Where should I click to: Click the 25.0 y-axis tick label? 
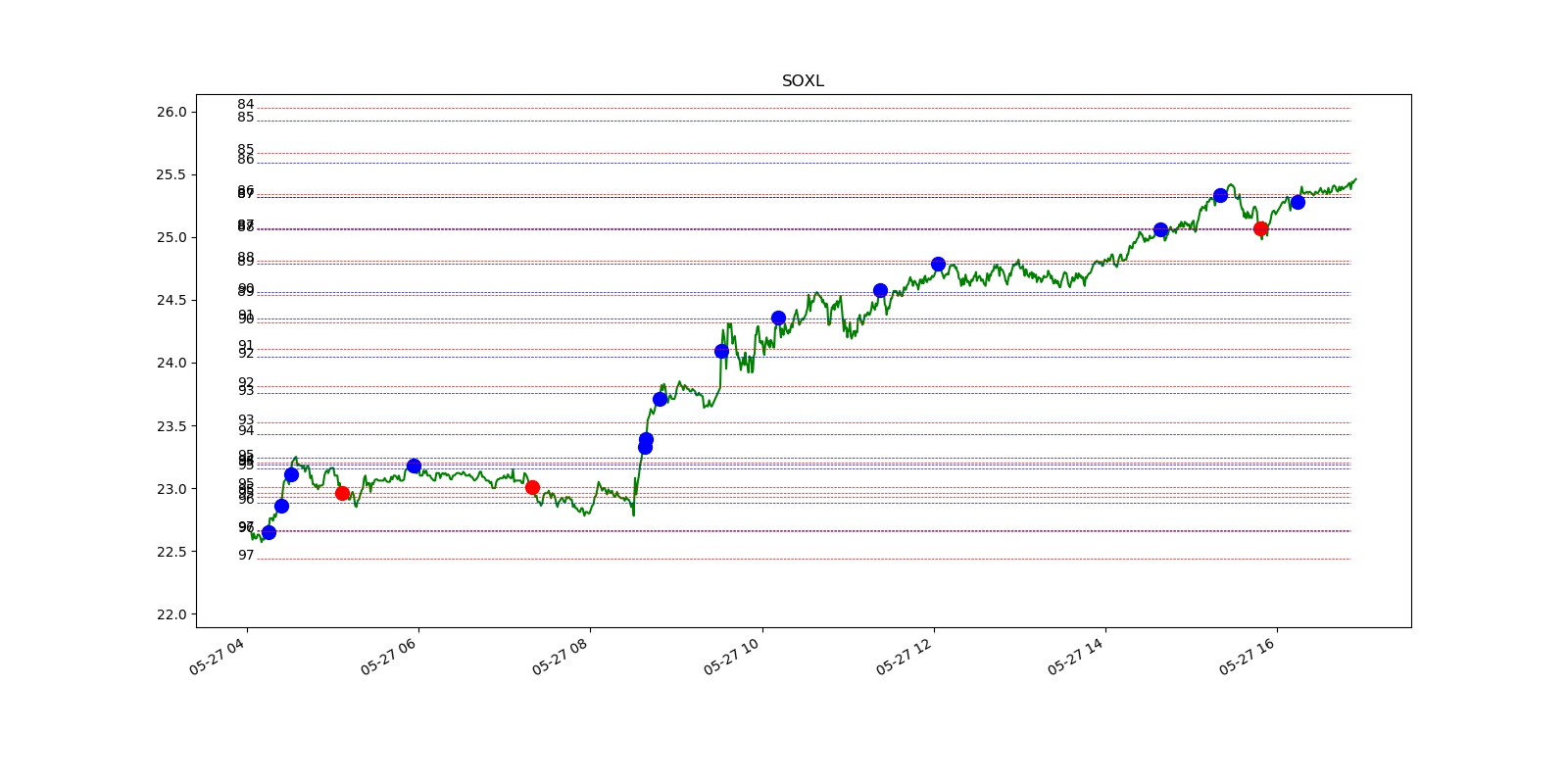point(171,237)
